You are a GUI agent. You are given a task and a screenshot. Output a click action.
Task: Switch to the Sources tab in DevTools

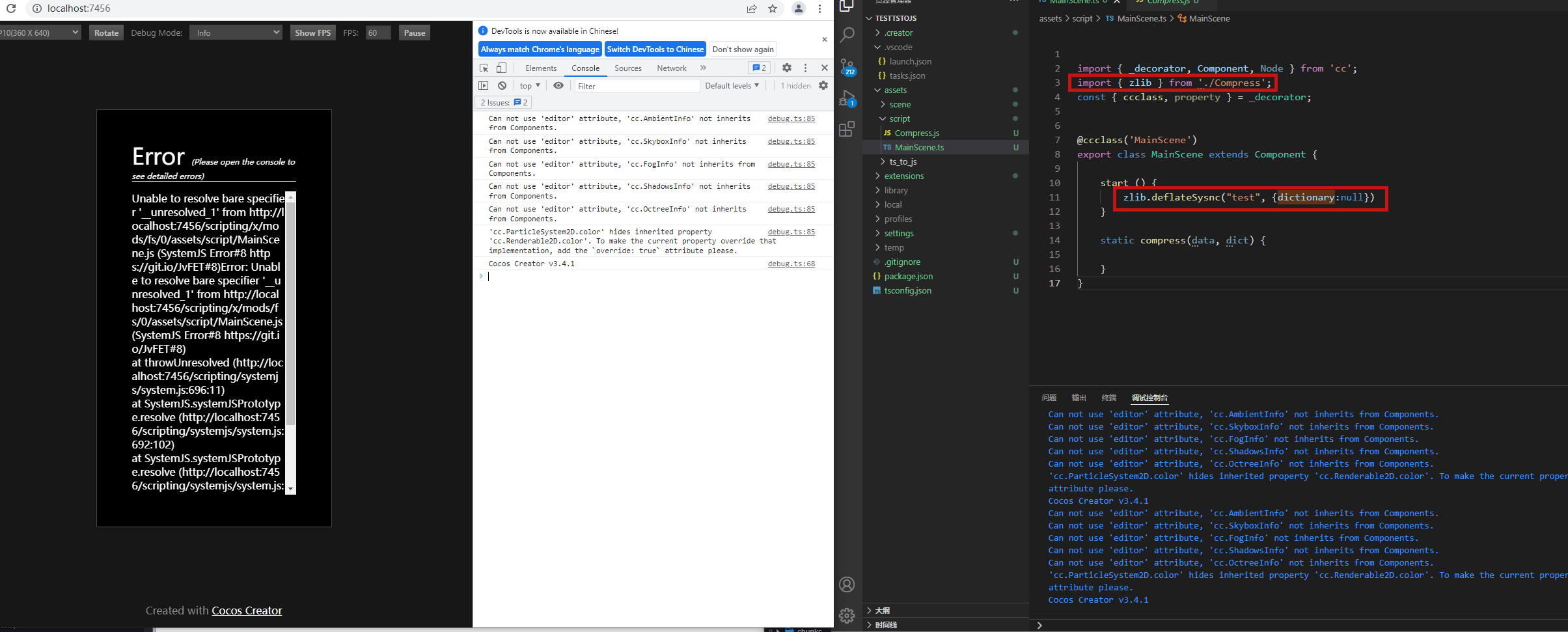[627, 68]
